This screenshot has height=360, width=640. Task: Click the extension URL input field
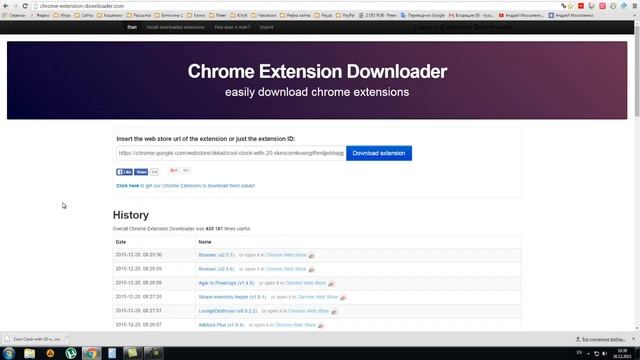click(x=231, y=153)
